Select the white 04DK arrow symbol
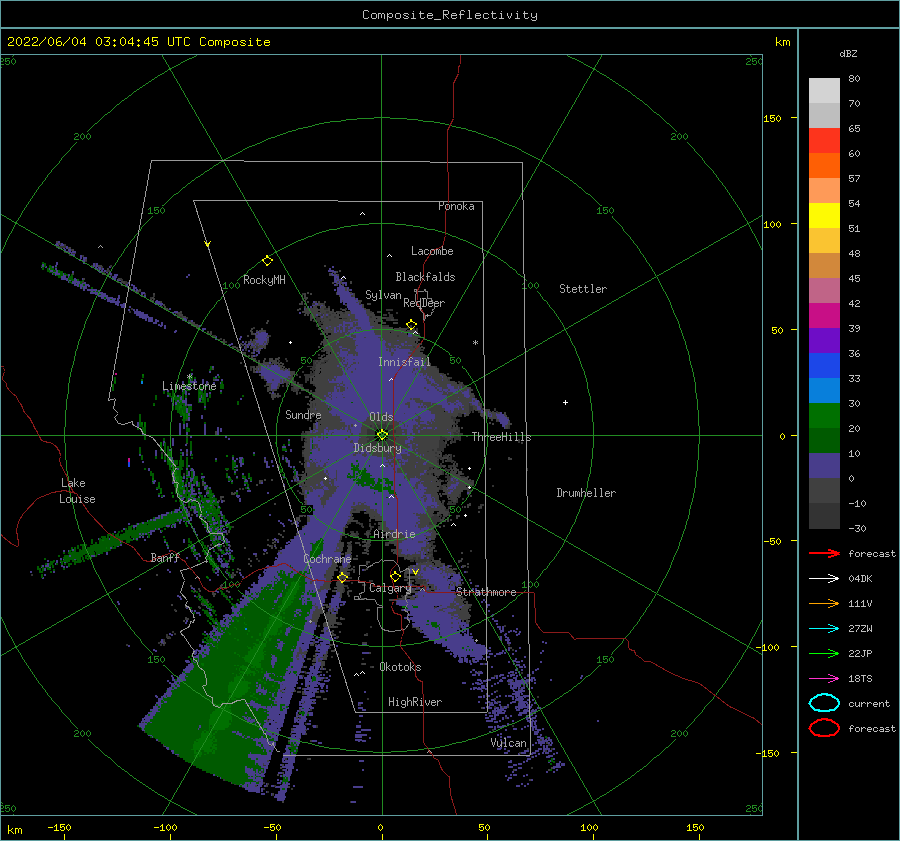The width and height of the screenshot is (900, 841). pos(824,579)
